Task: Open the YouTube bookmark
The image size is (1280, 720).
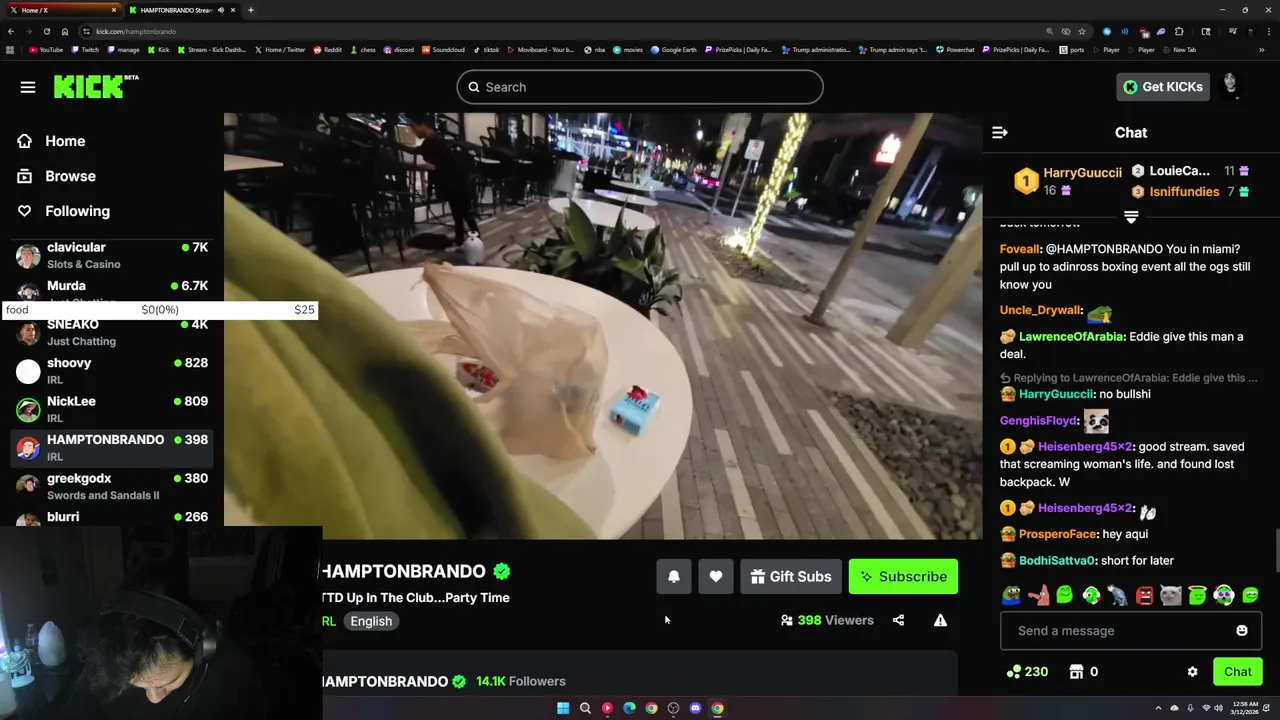Action: point(45,49)
